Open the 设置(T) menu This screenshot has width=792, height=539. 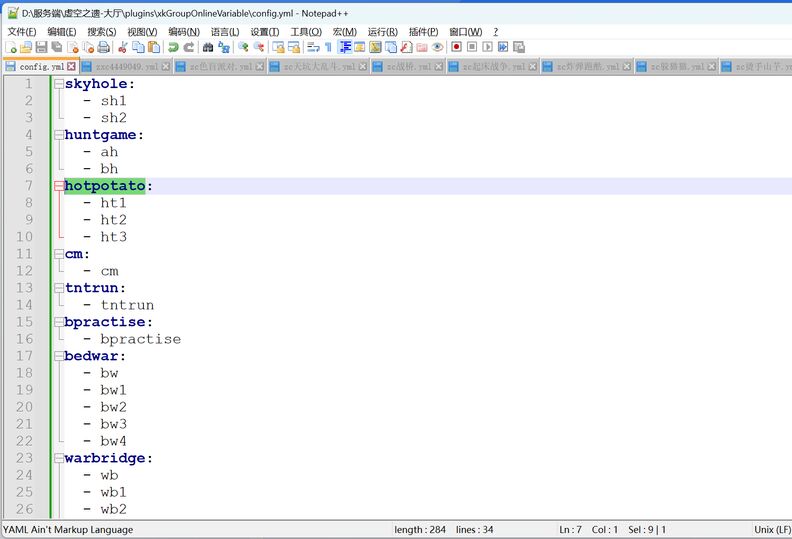(x=265, y=32)
